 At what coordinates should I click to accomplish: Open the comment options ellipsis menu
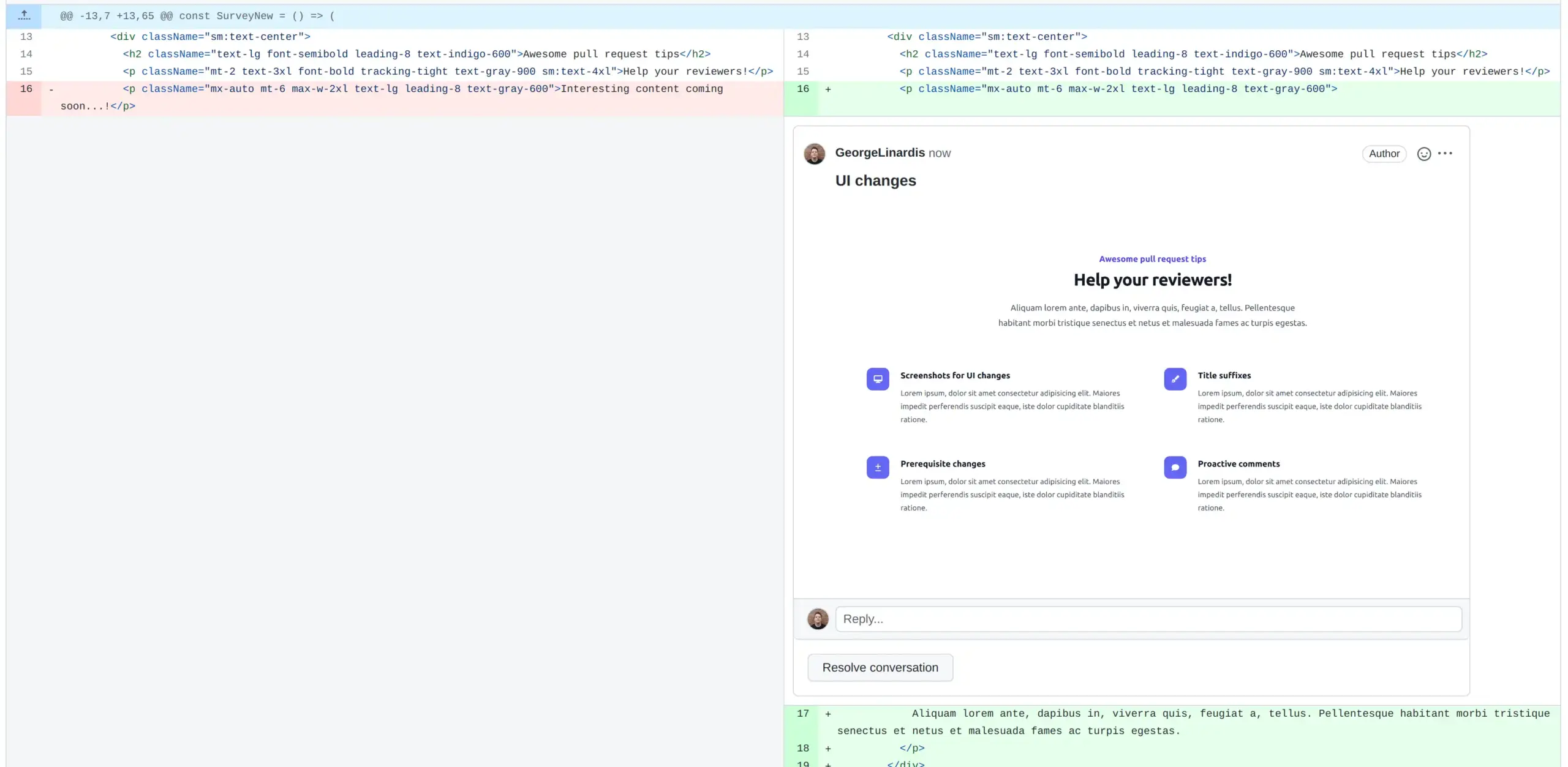(x=1445, y=154)
